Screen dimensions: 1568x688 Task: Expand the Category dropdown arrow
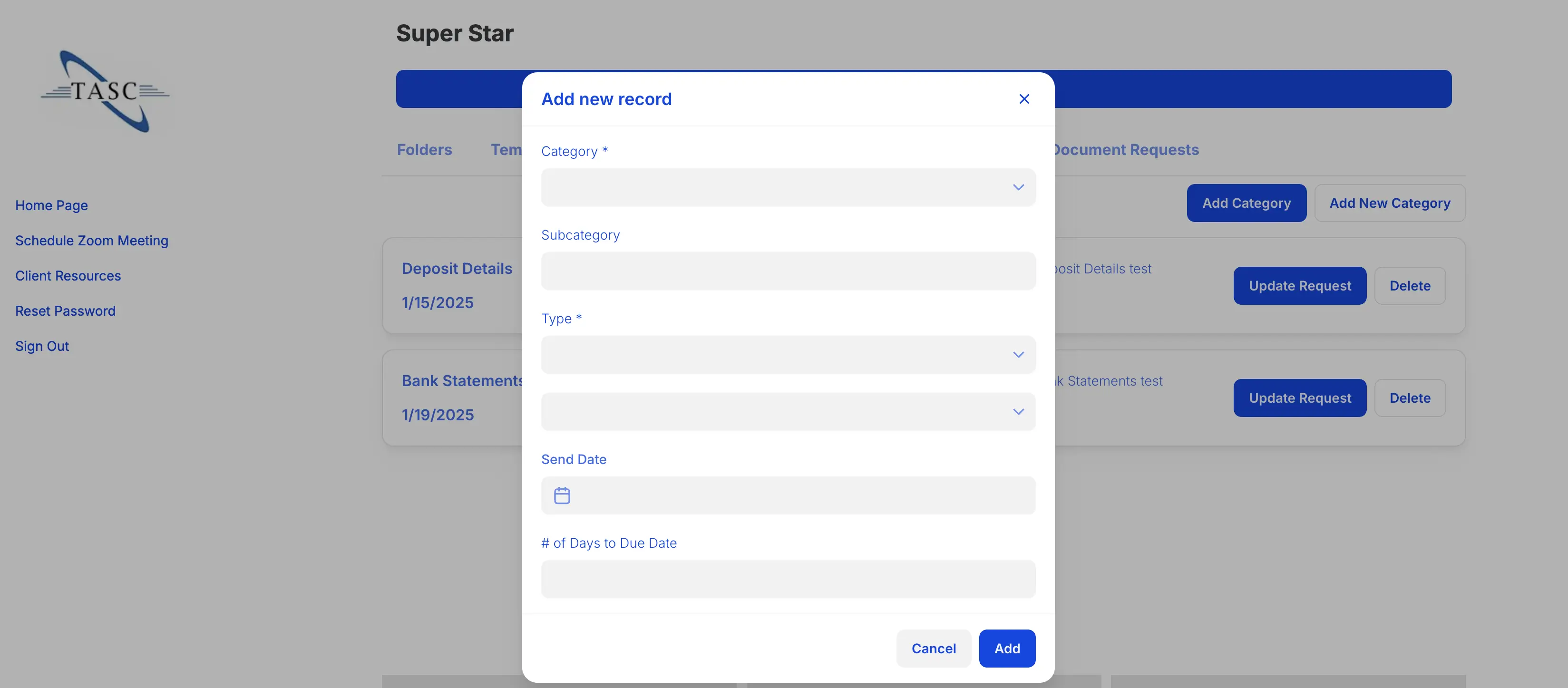1018,187
